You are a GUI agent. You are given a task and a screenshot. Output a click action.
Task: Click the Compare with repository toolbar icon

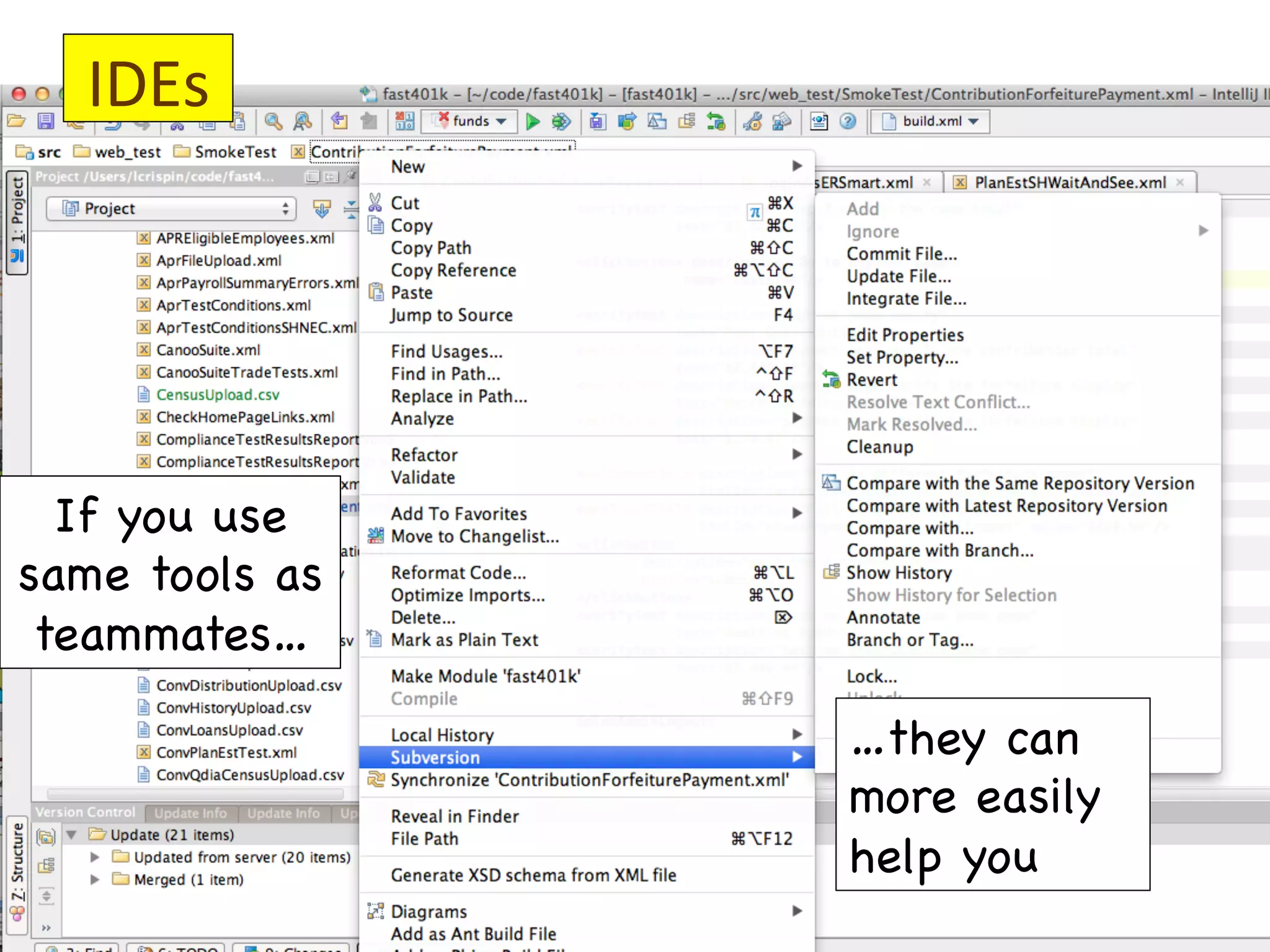(657, 121)
